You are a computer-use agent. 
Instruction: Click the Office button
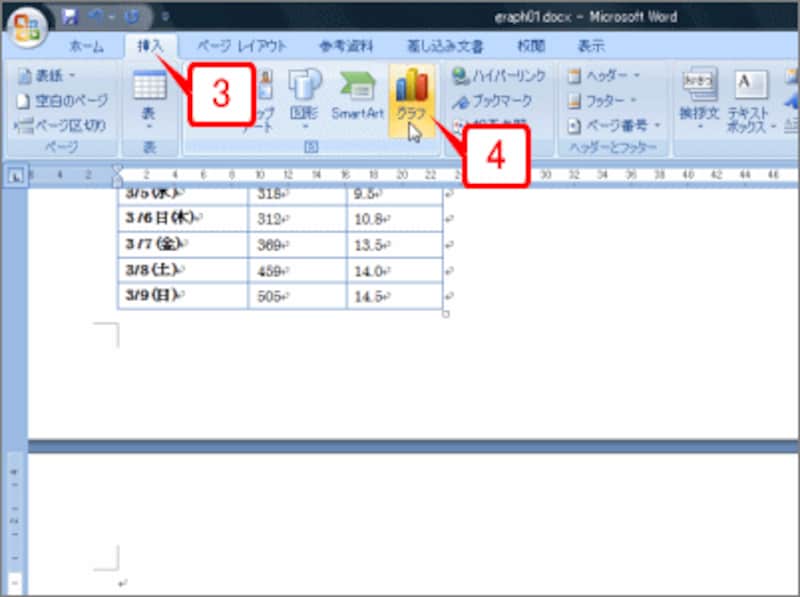(28, 22)
